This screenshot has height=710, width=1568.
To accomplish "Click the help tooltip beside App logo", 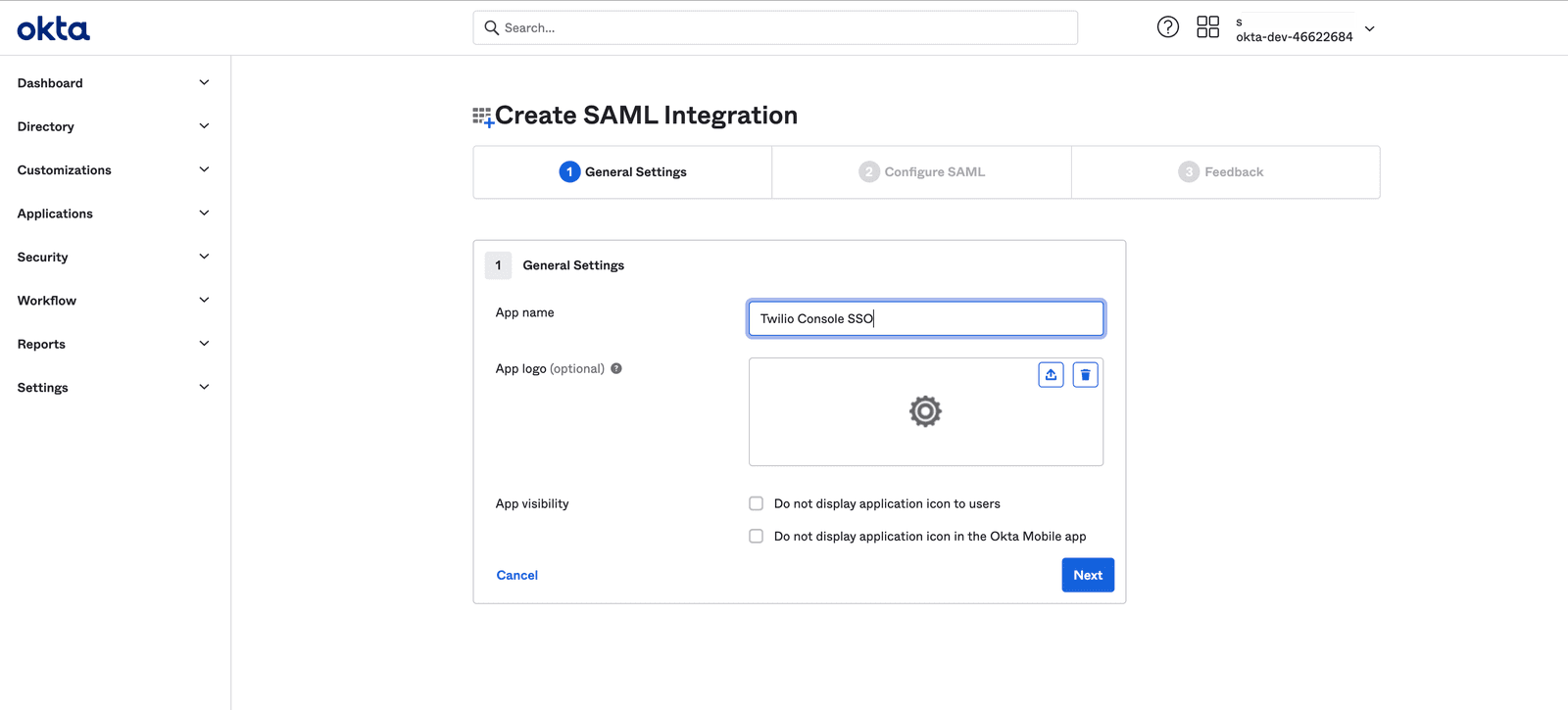I will [616, 369].
